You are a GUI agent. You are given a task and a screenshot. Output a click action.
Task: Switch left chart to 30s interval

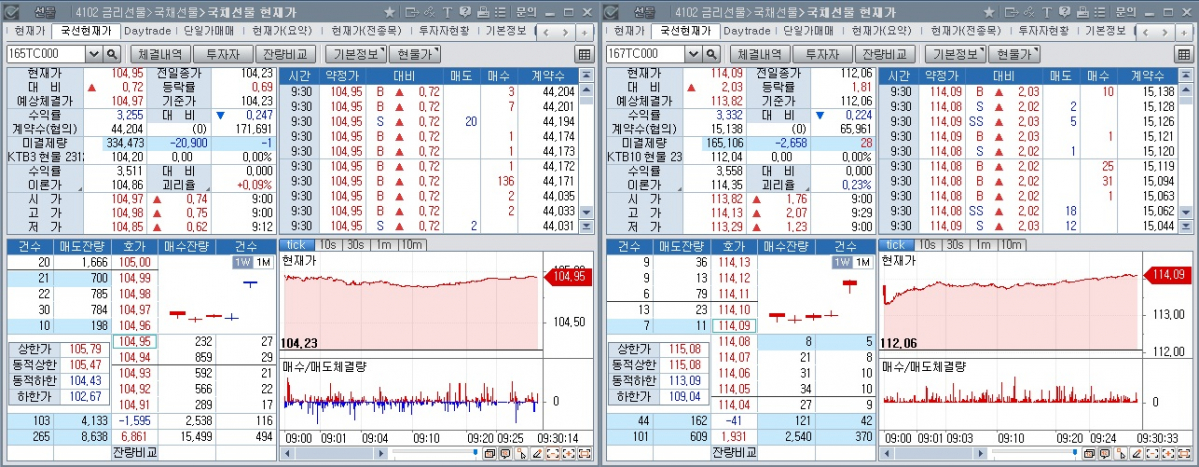point(355,245)
